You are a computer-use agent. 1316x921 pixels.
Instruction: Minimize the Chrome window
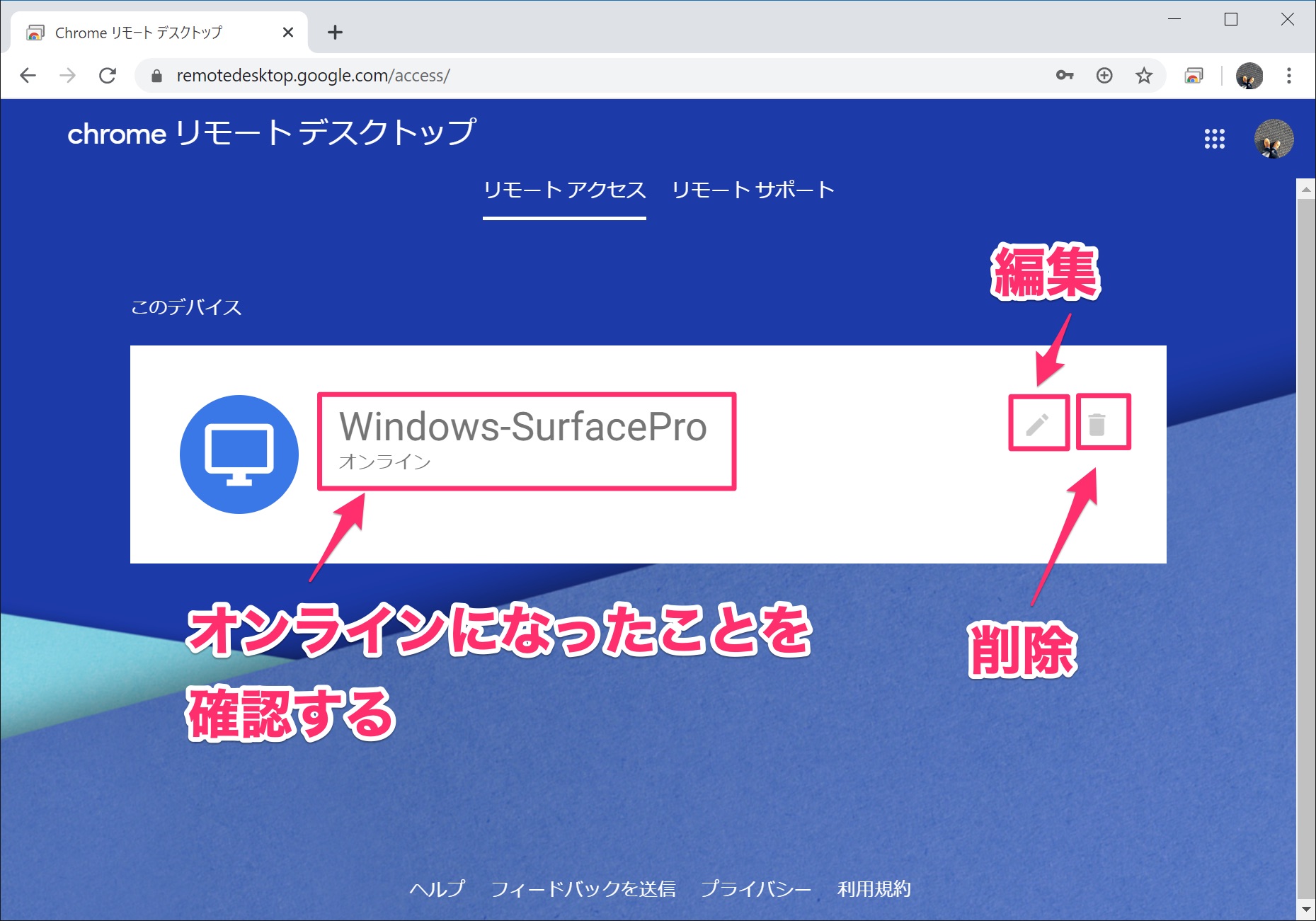pyautogui.click(x=1174, y=19)
